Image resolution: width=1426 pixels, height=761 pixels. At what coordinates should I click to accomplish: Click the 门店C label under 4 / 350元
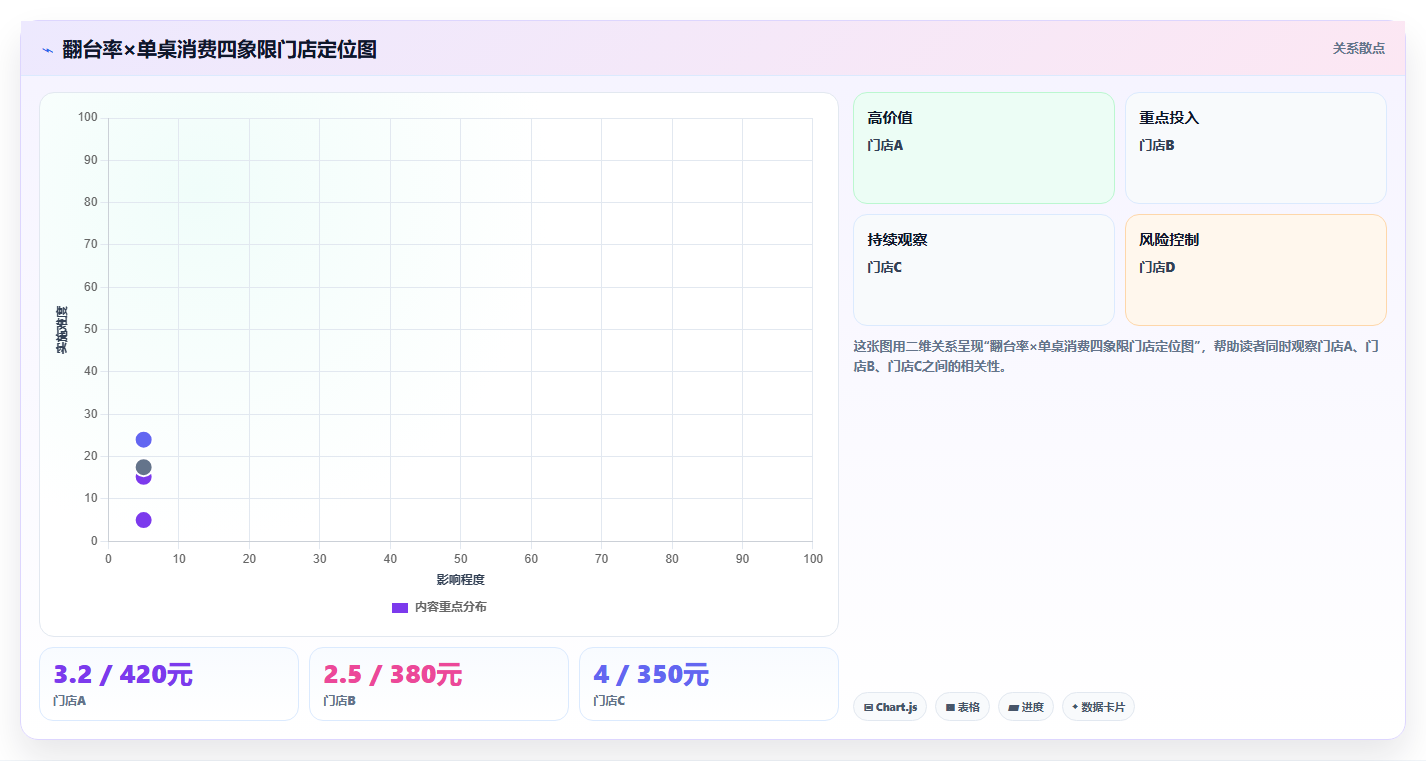coord(610,701)
